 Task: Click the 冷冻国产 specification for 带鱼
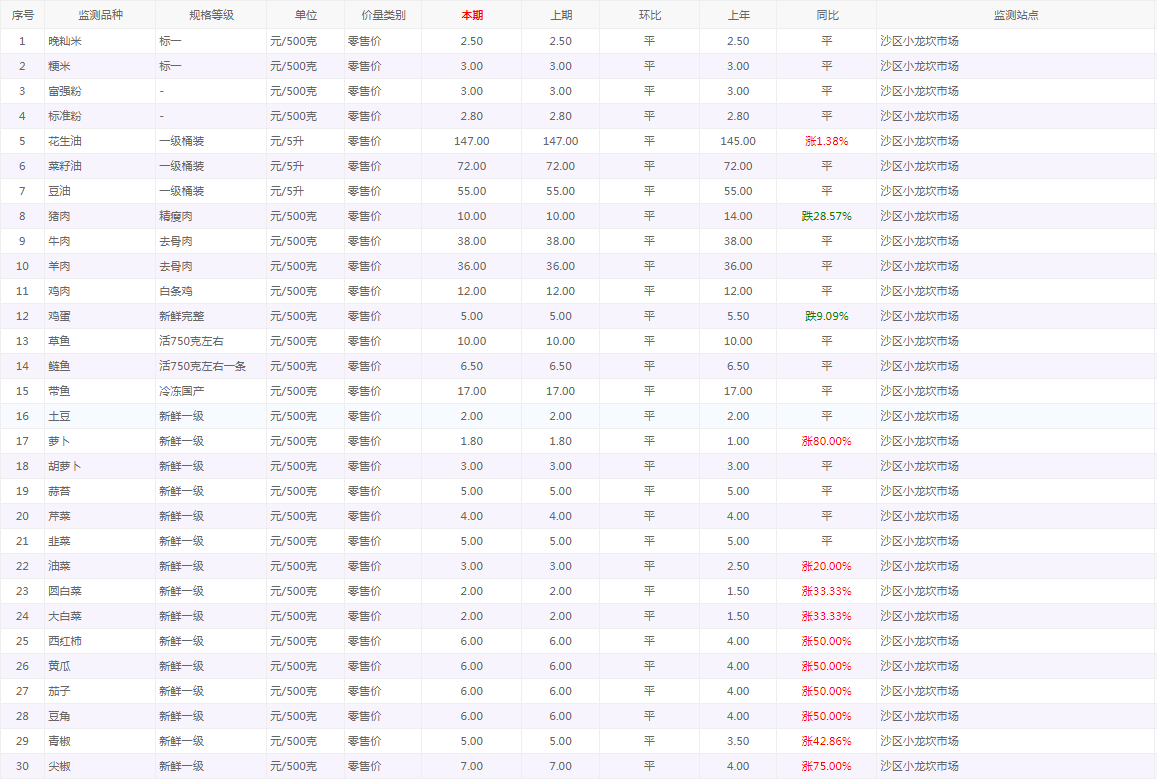point(182,391)
